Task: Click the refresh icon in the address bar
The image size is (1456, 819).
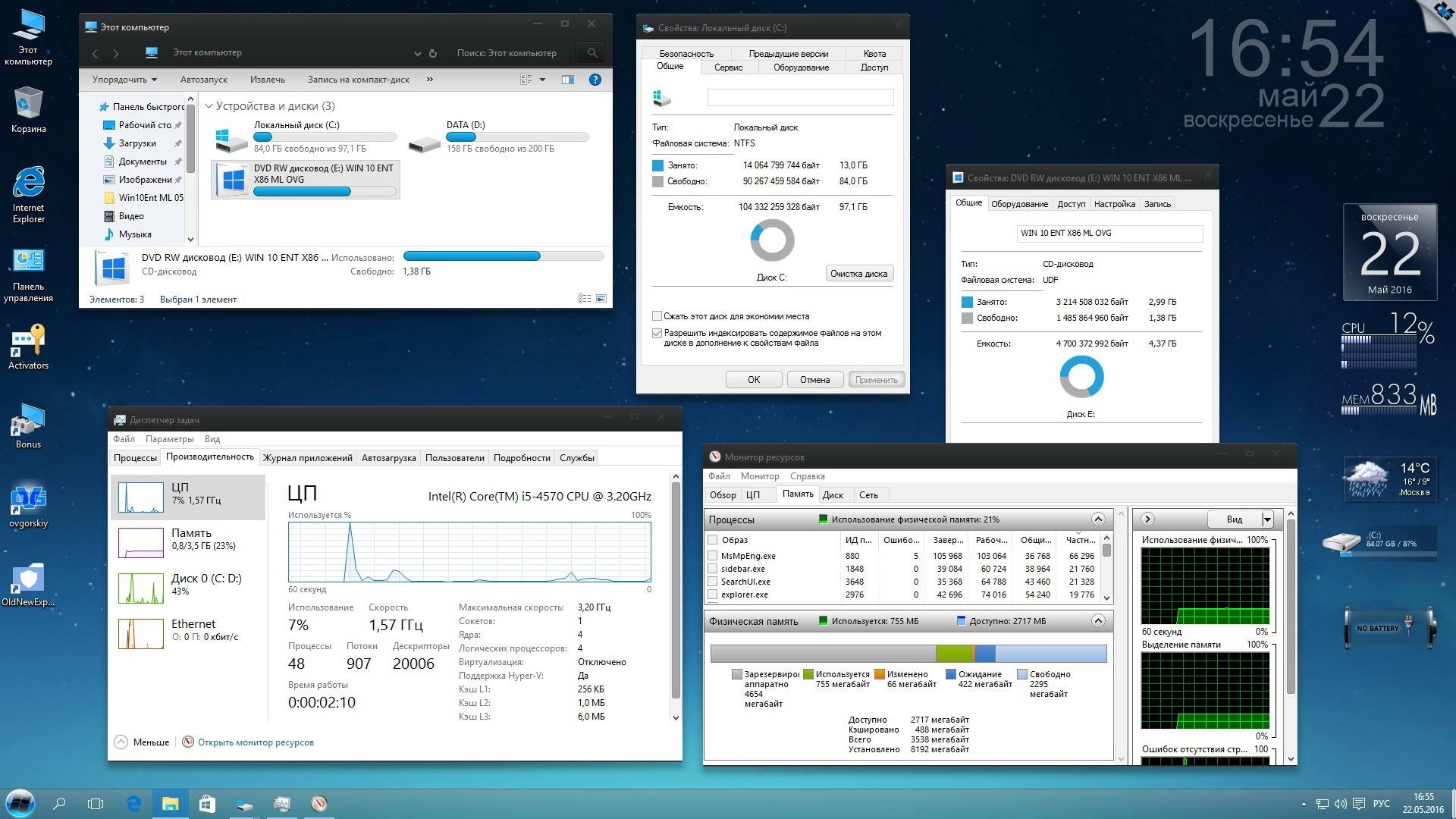Action: point(433,53)
